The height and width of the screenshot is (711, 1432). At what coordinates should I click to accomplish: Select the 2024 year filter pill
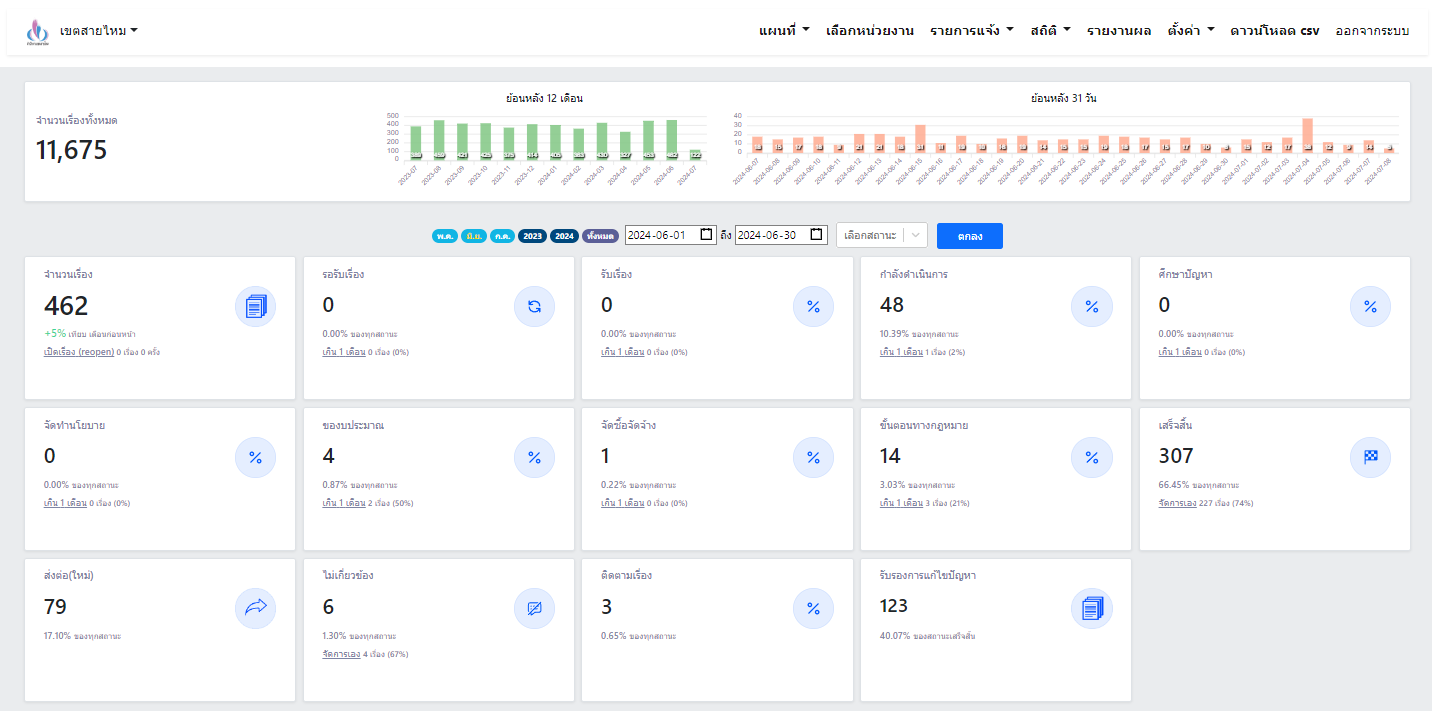tap(564, 236)
